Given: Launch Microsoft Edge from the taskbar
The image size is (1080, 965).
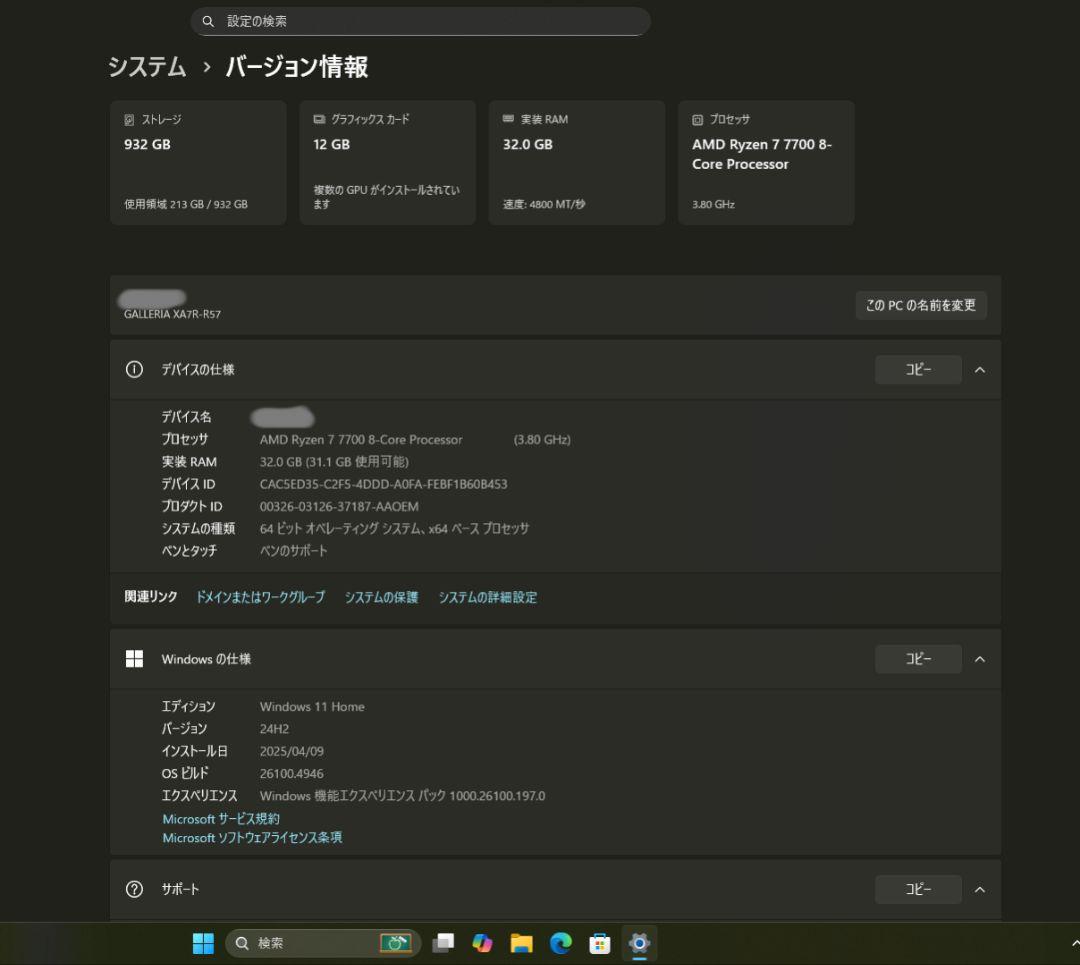Looking at the screenshot, I should coord(560,943).
